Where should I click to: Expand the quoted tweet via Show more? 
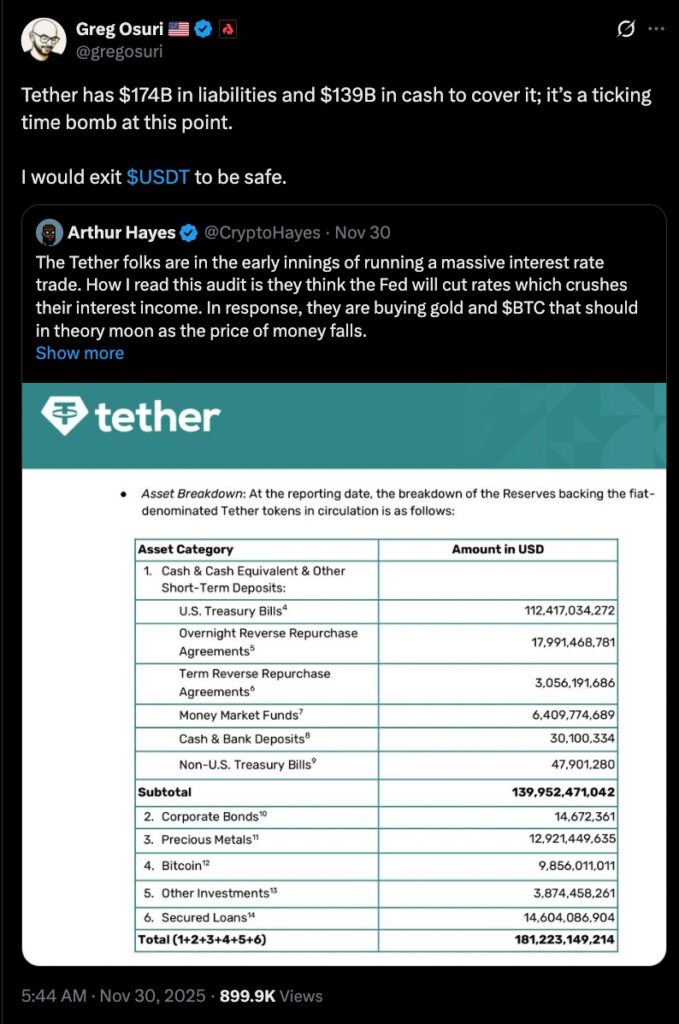80,353
